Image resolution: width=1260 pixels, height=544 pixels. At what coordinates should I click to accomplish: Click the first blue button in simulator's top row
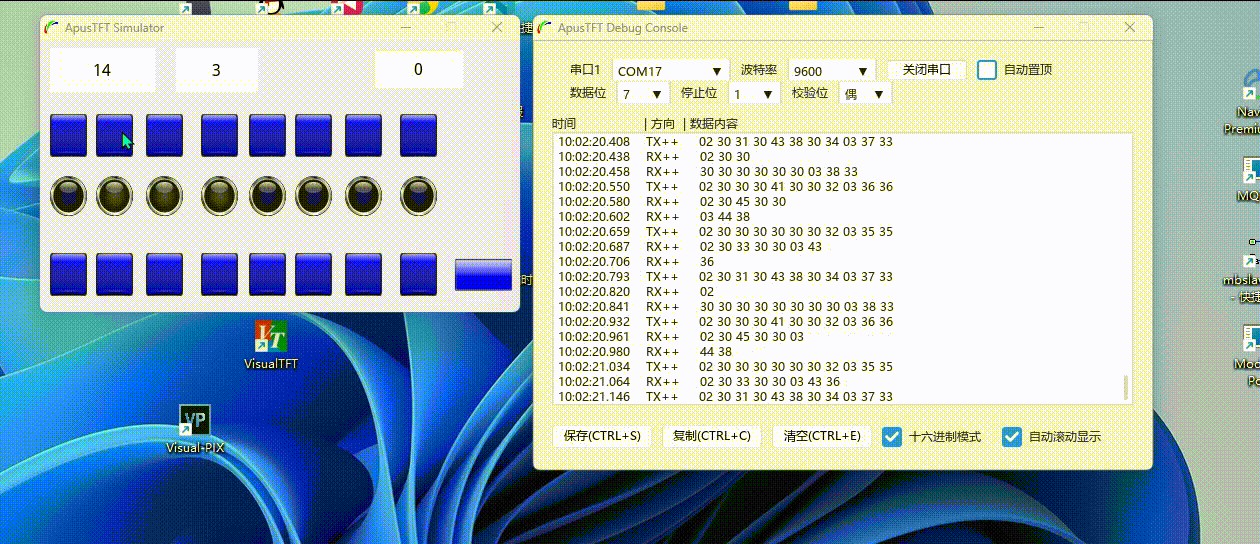(68, 135)
